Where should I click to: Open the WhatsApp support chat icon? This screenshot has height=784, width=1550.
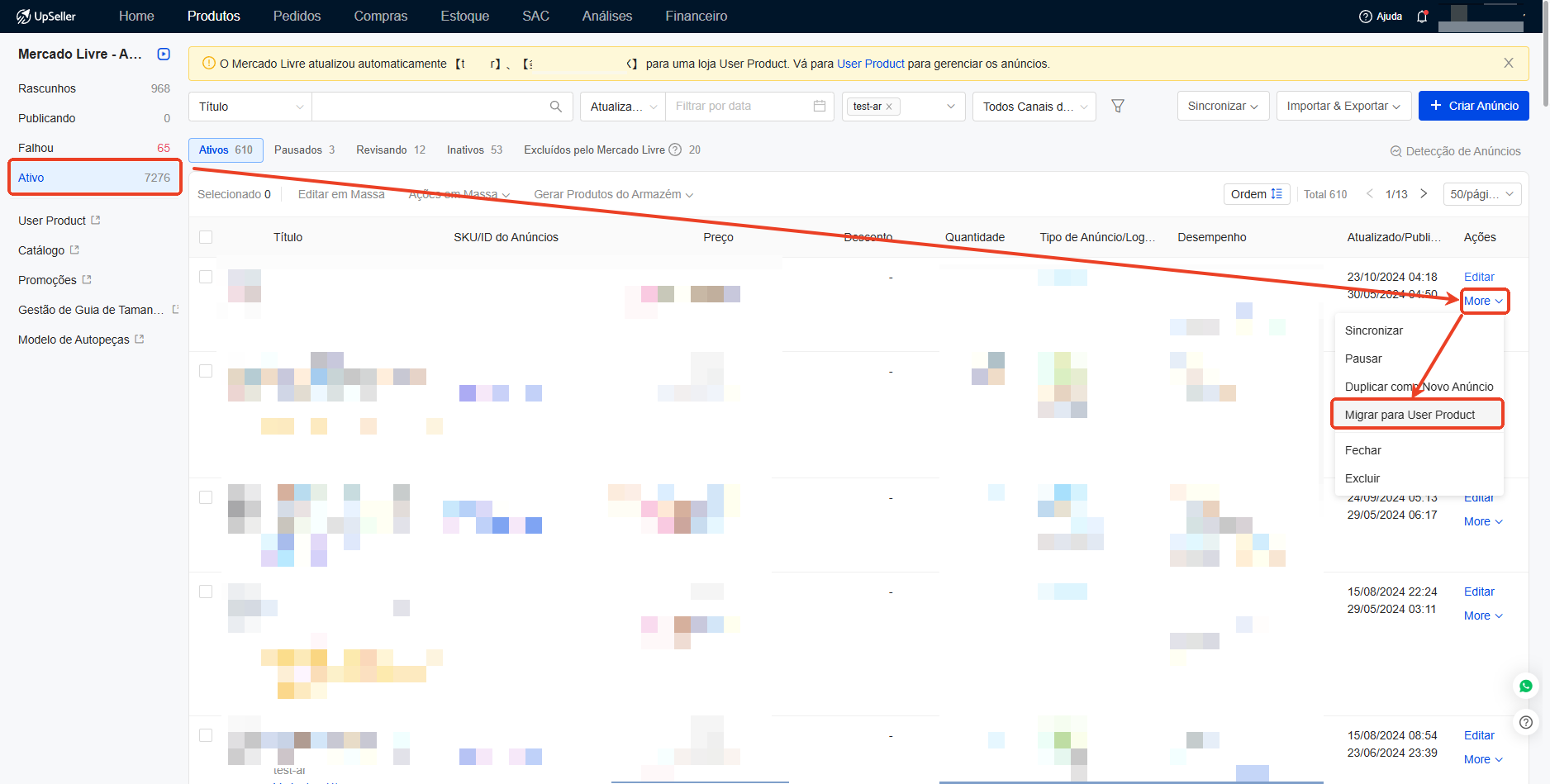click(x=1526, y=686)
